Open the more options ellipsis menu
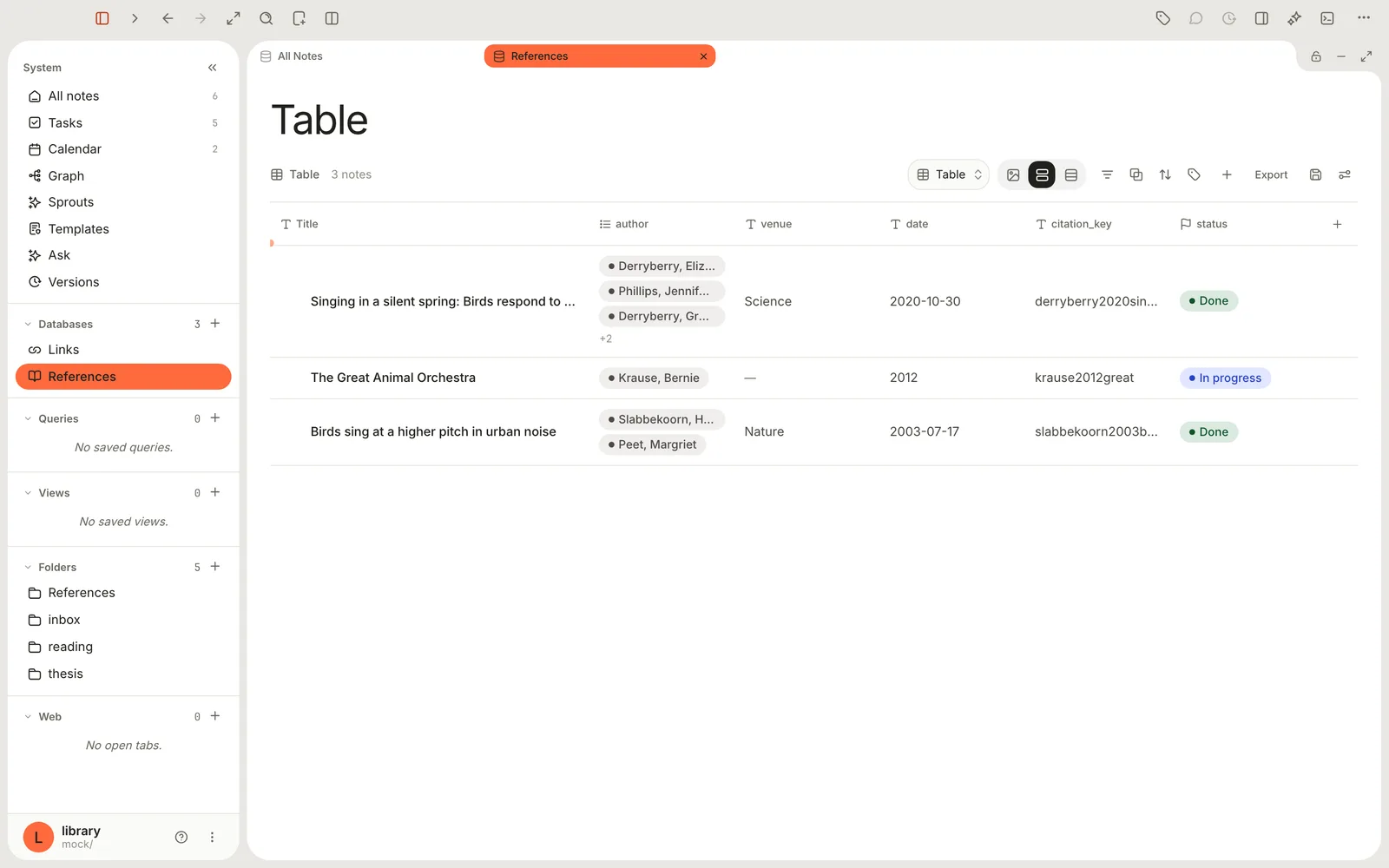Image resolution: width=1389 pixels, height=868 pixels. pyautogui.click(x=1364, y=18)
